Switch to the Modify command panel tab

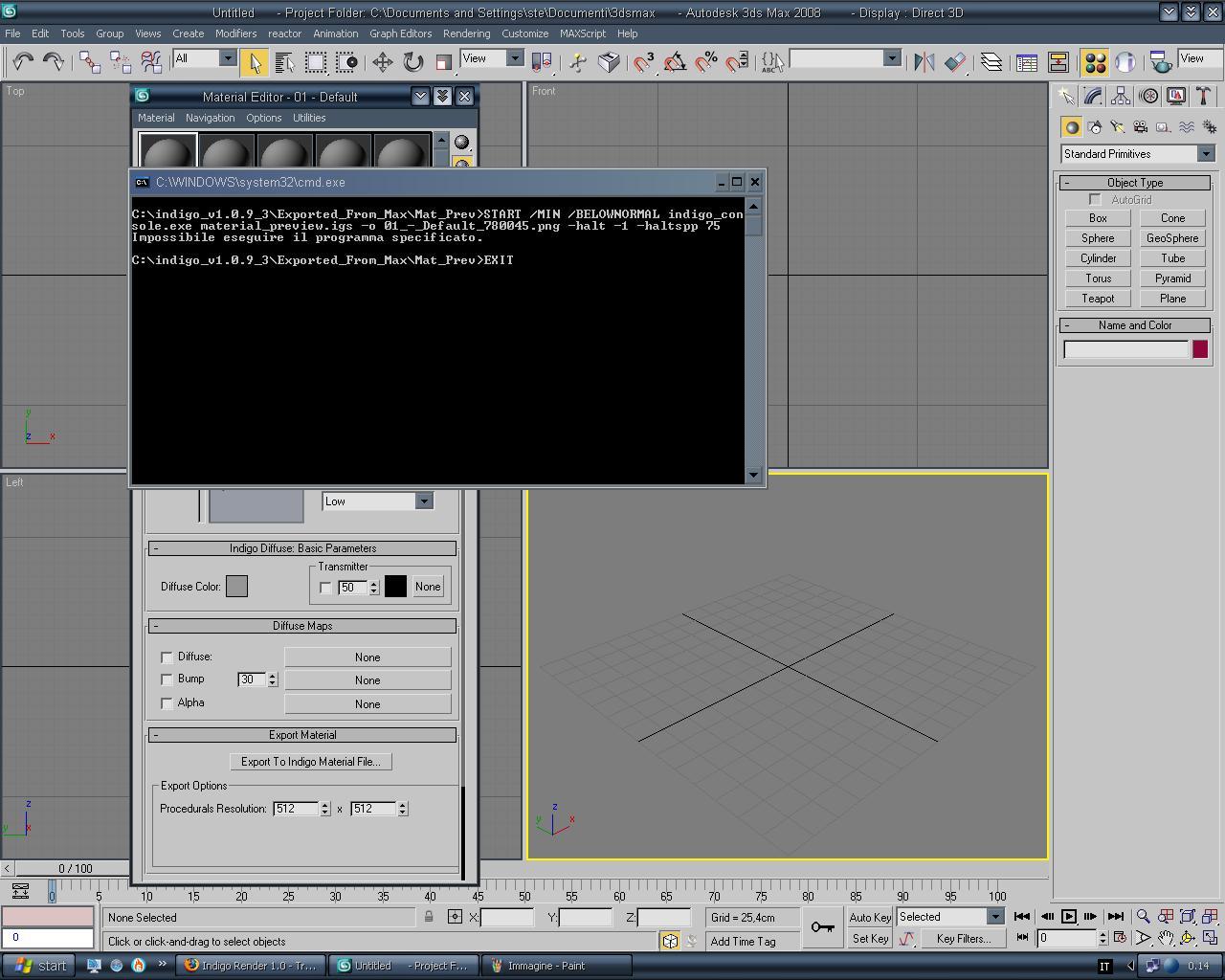[x=1093, y=97]
